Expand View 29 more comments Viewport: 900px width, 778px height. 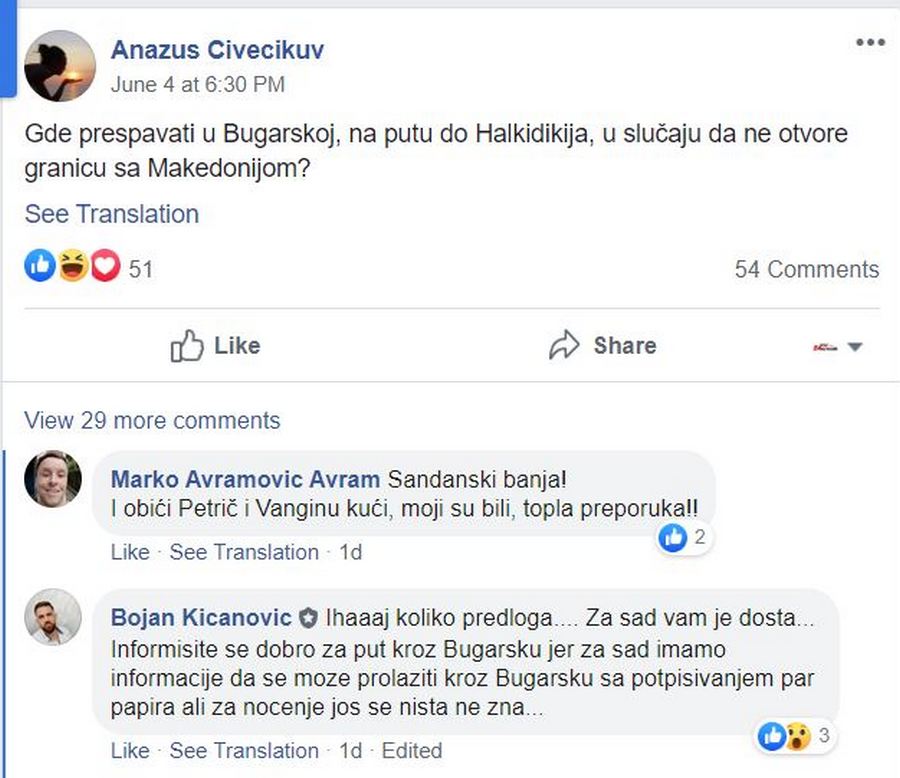click(152, 420)
